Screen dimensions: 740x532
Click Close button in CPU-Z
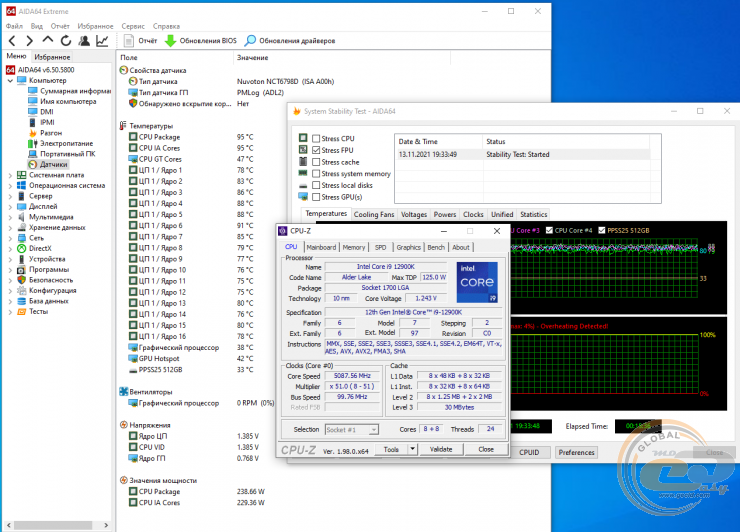pyautogui.click(x=486, y=449)
